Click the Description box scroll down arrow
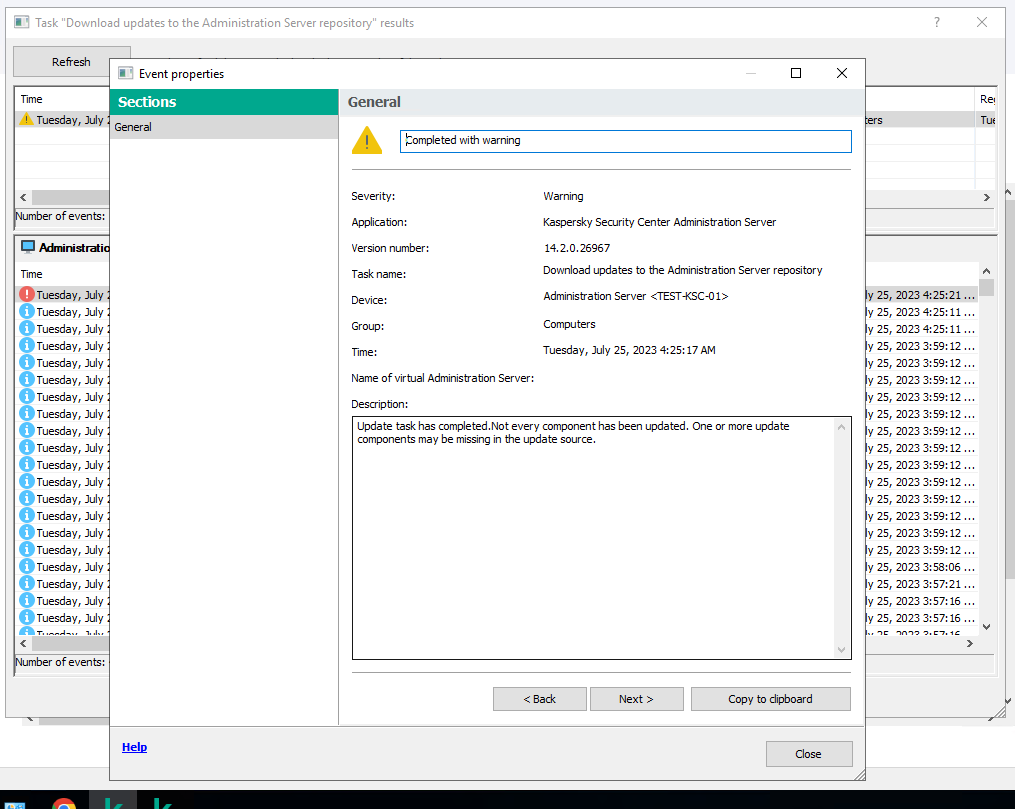Image resolution: width=1015 pixels, height=809 pixels. (x=842, y=650)
